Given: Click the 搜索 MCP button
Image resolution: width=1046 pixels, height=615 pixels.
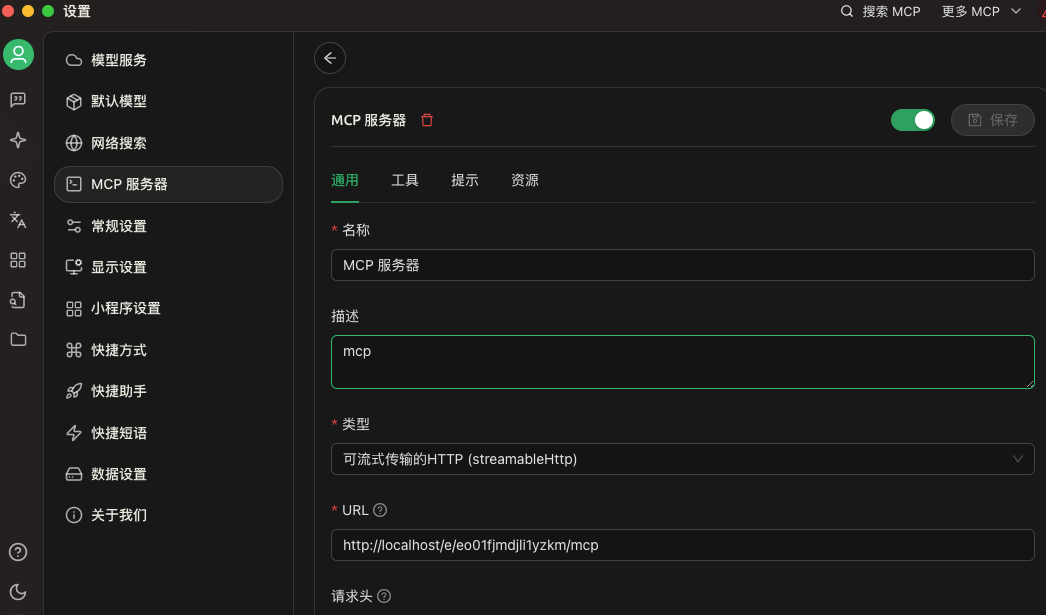Looking at the screenshot, I should (881, 11).
